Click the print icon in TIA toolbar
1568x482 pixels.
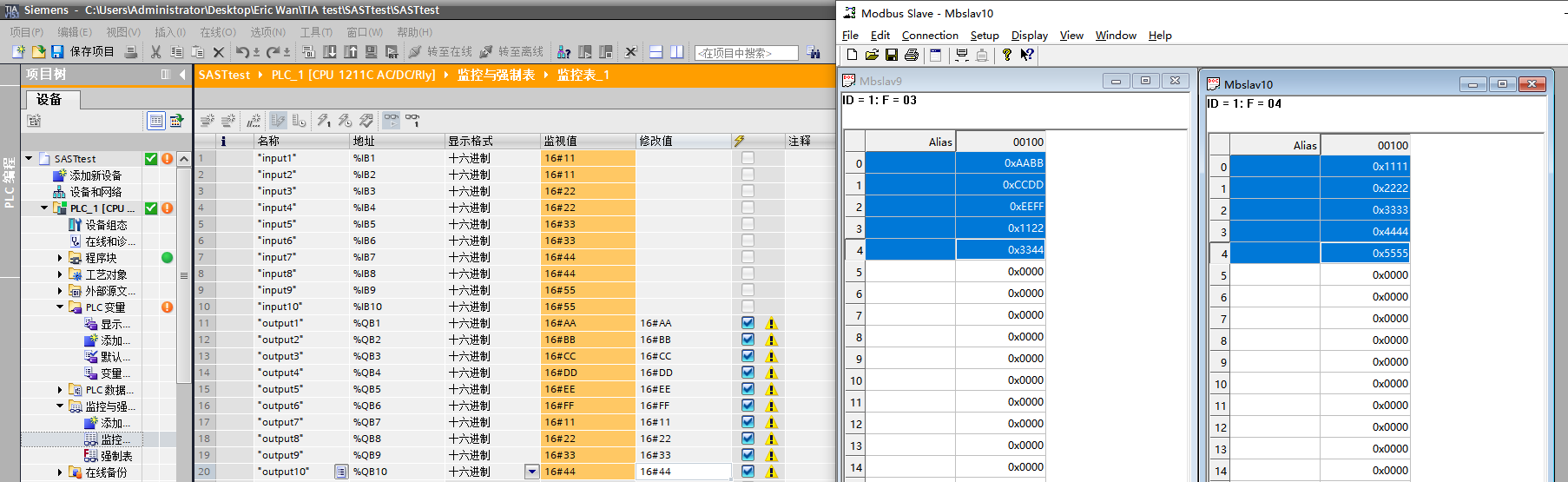[x=131, y=52]
